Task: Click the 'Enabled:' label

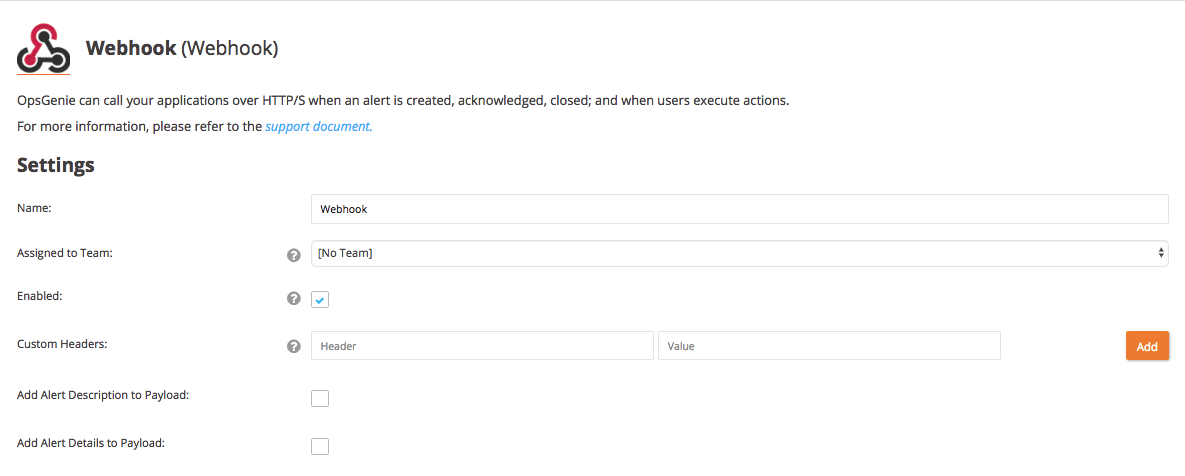Action: (39, 296)
